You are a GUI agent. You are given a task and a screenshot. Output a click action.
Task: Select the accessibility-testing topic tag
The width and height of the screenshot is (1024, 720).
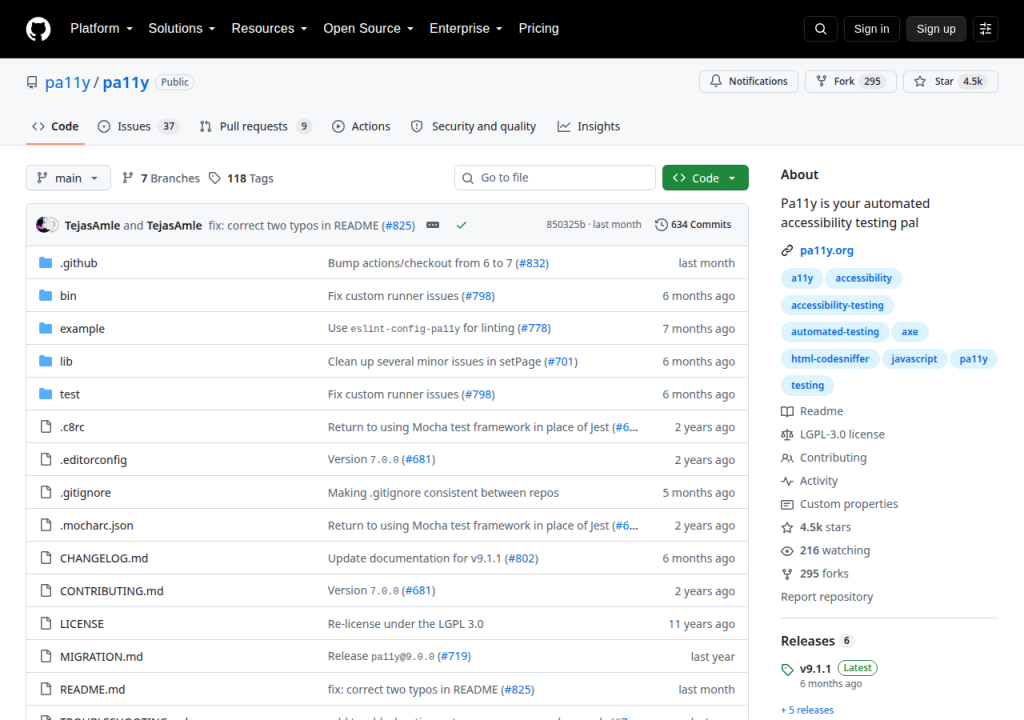(x=837, y=305)
